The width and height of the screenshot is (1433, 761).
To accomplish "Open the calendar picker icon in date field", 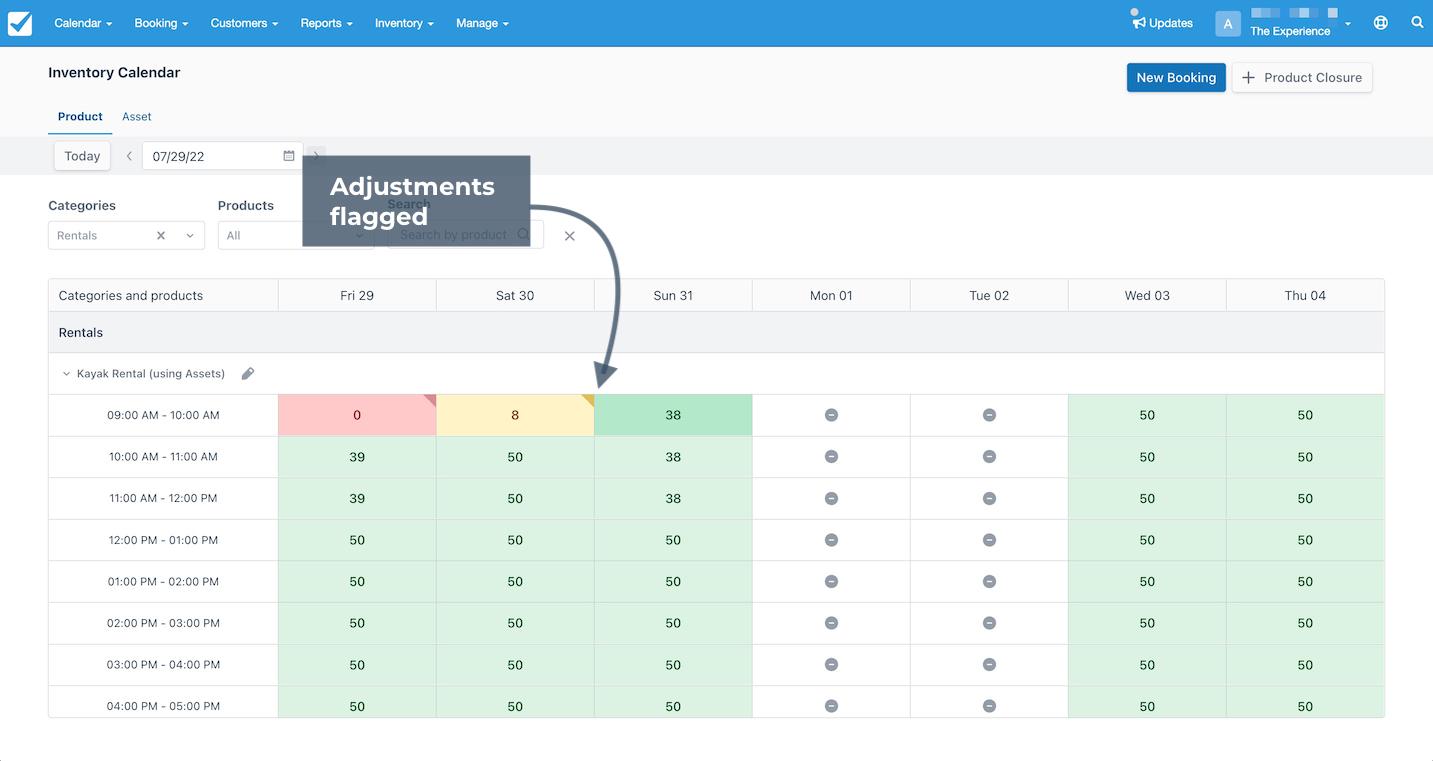I will pyautogui.click(x=289, y=156).
